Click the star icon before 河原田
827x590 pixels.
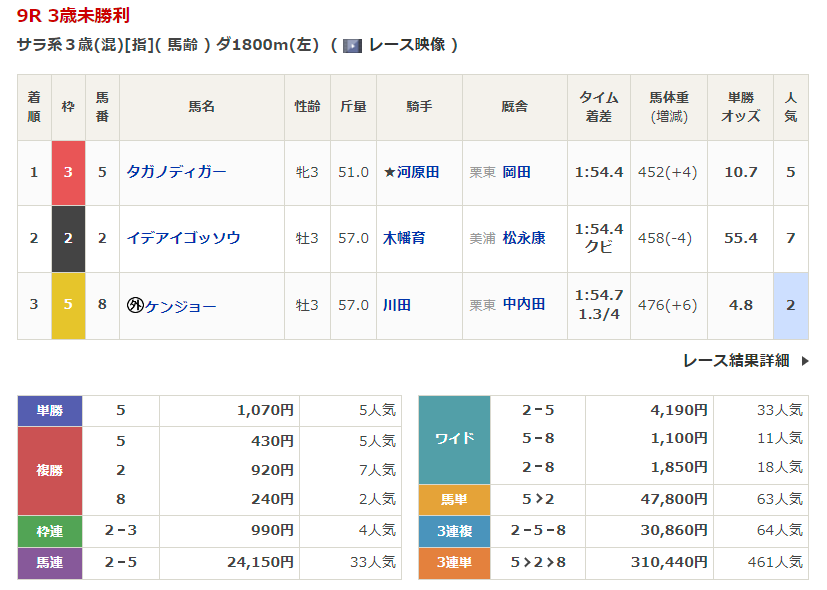pyautogui.click(x=389, y=172)
